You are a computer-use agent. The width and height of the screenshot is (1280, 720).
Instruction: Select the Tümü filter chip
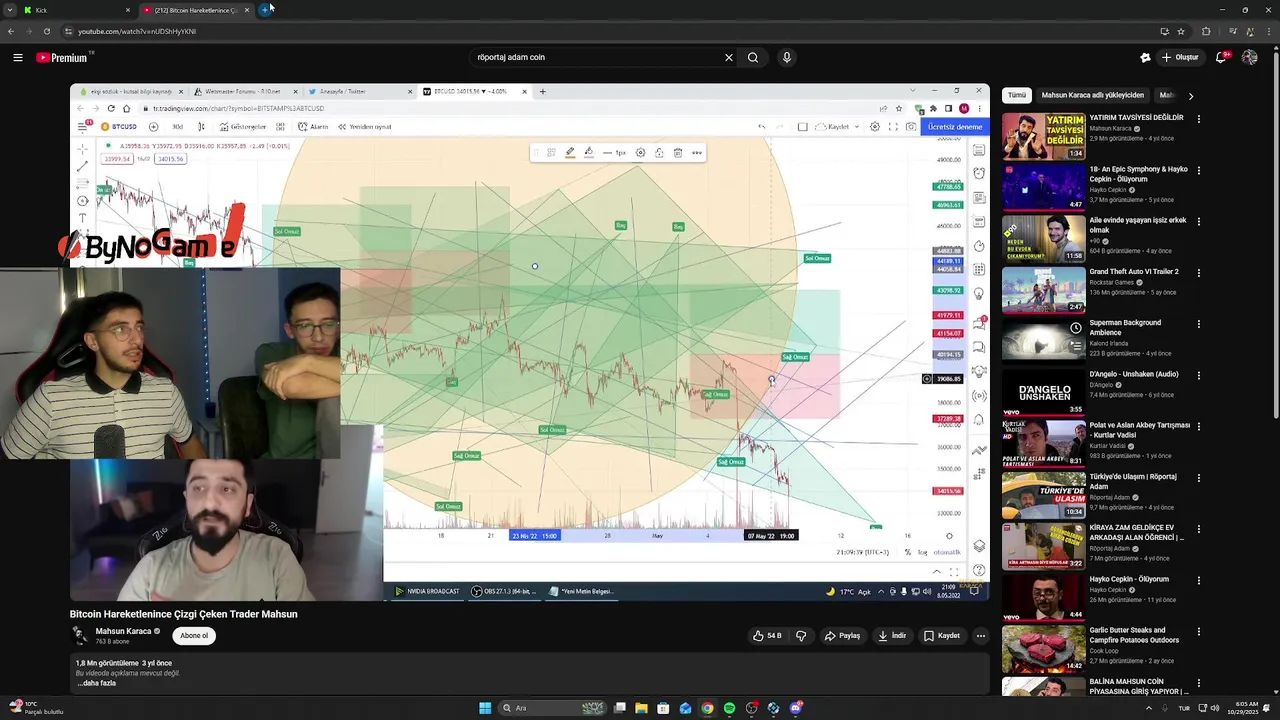[x=1017, y=95]
